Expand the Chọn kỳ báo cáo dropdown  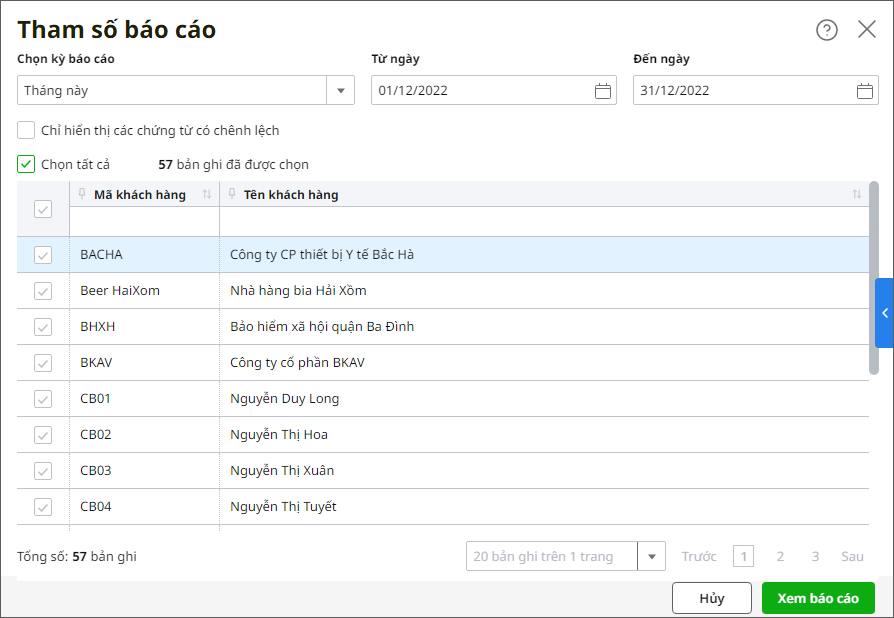coord(341,91)
